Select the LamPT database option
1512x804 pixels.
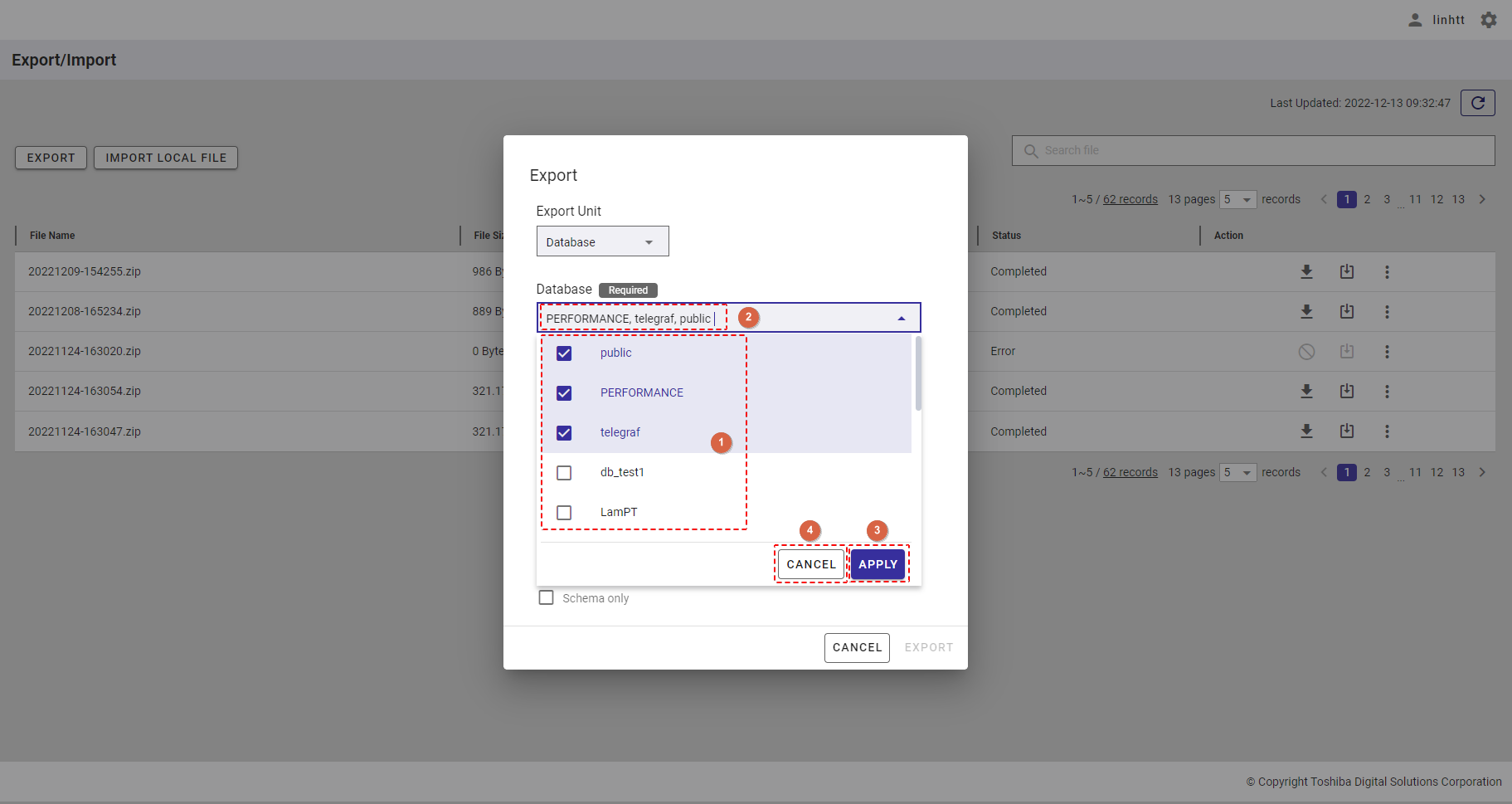click(619, 513)
